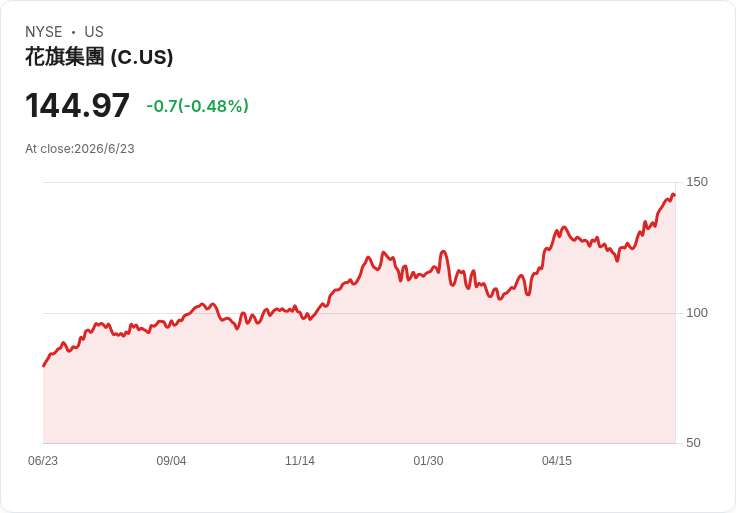
Task: Click the 01/30 date axis label
Action: [x=428, y=461]
